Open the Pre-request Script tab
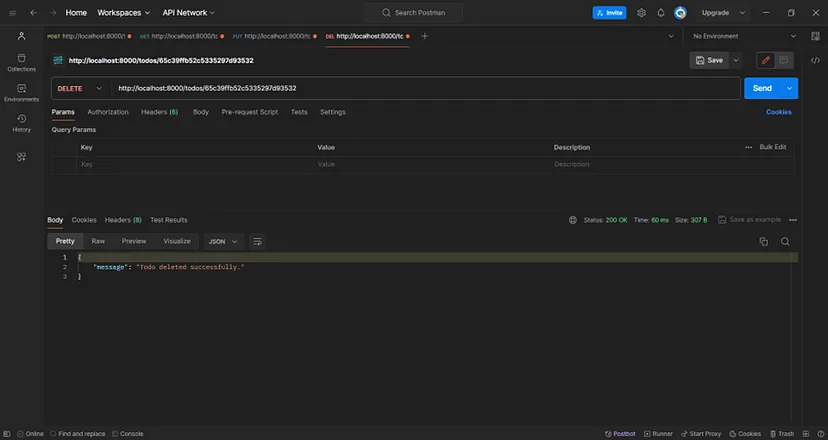The image size is (828, 440). click(250, 112)
